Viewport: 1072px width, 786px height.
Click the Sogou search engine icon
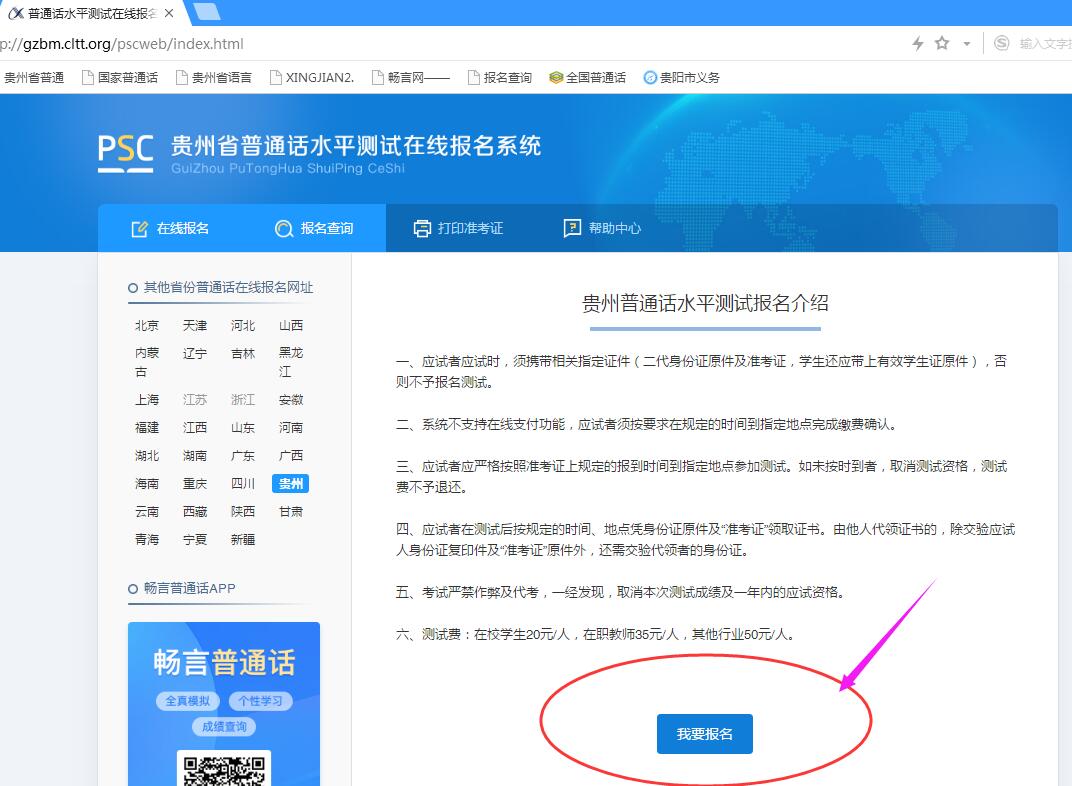(1001, 43)
